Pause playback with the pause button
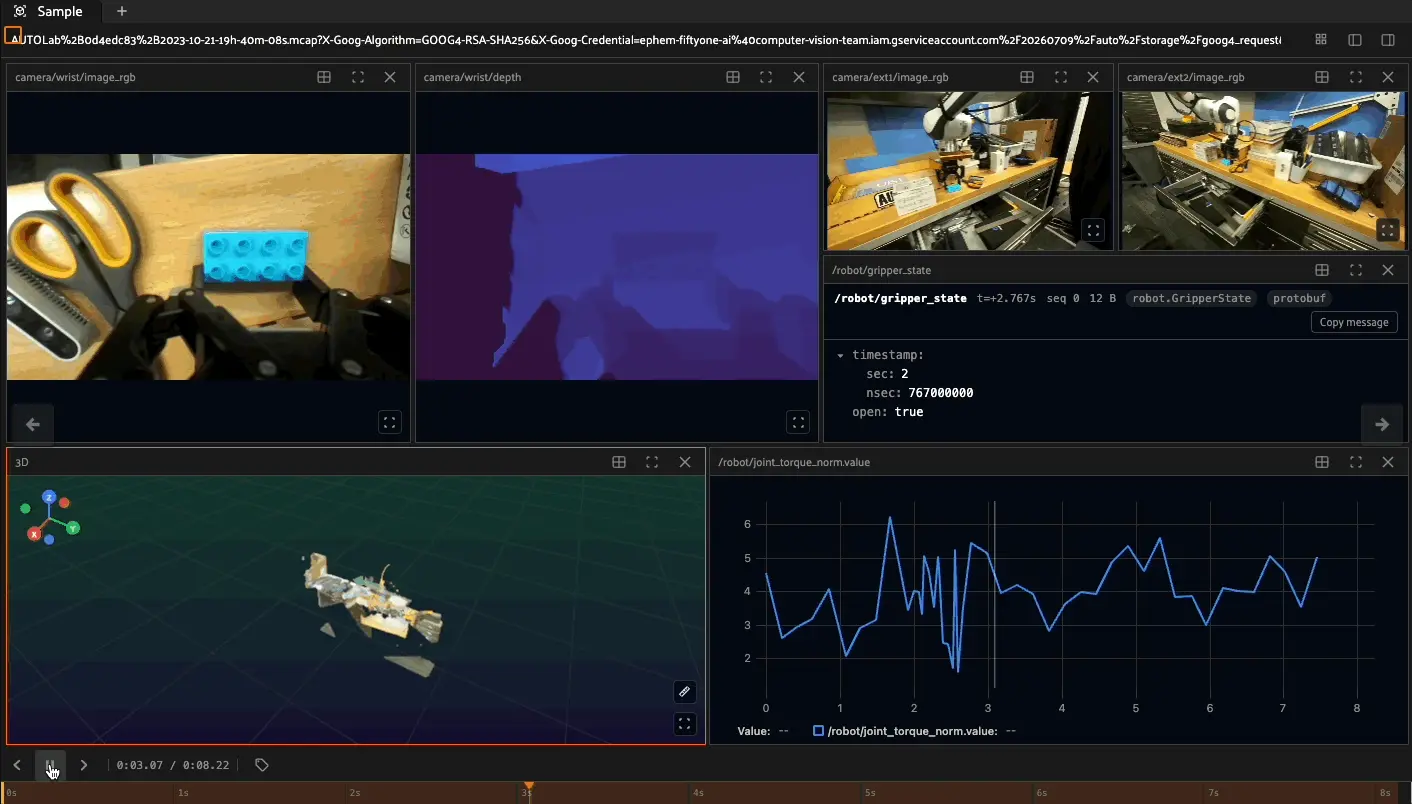The image size is (1412, 804). (x=50, y=765)
